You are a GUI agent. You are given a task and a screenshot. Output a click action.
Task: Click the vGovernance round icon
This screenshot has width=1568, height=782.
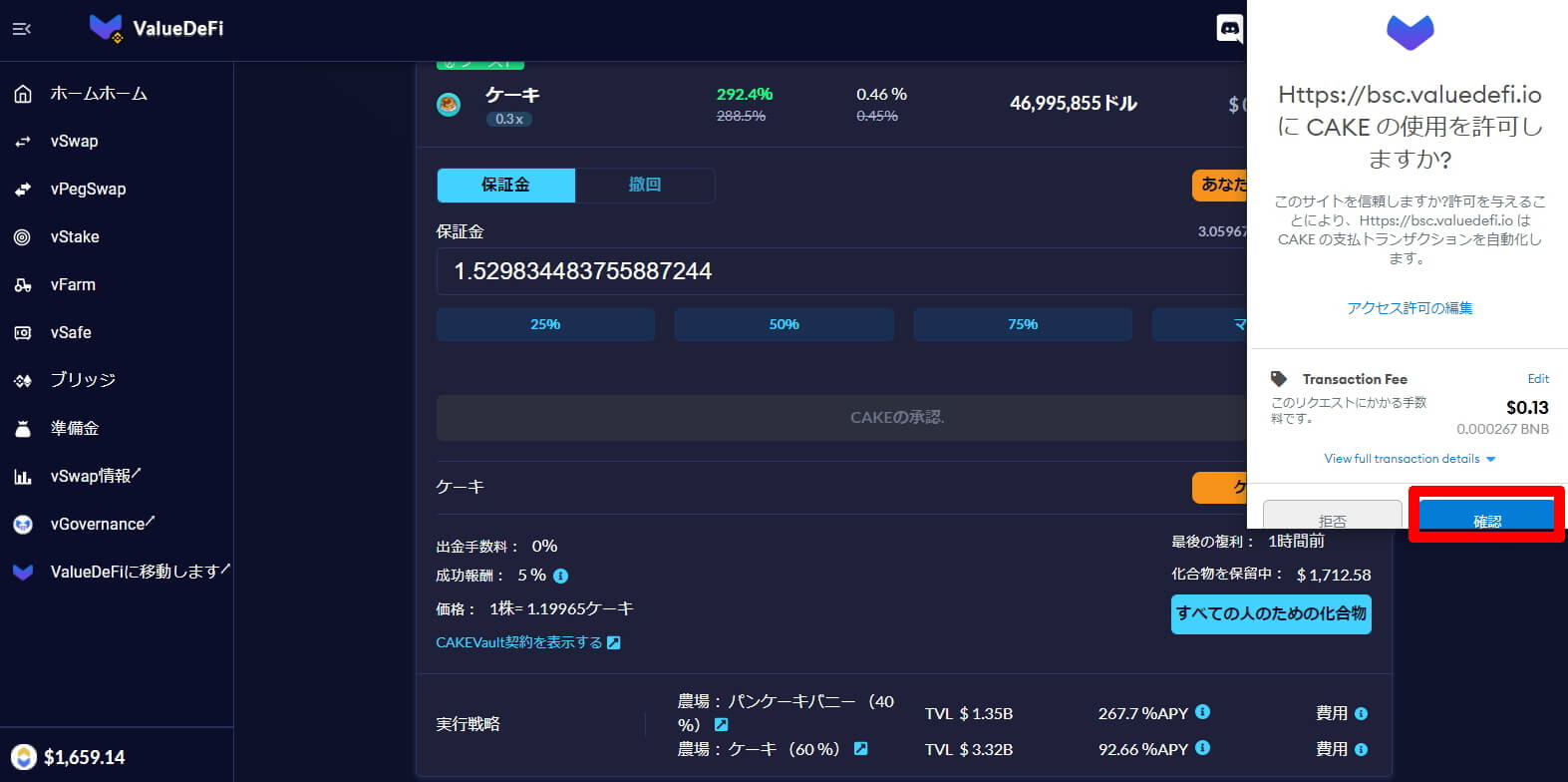[23, 525]
